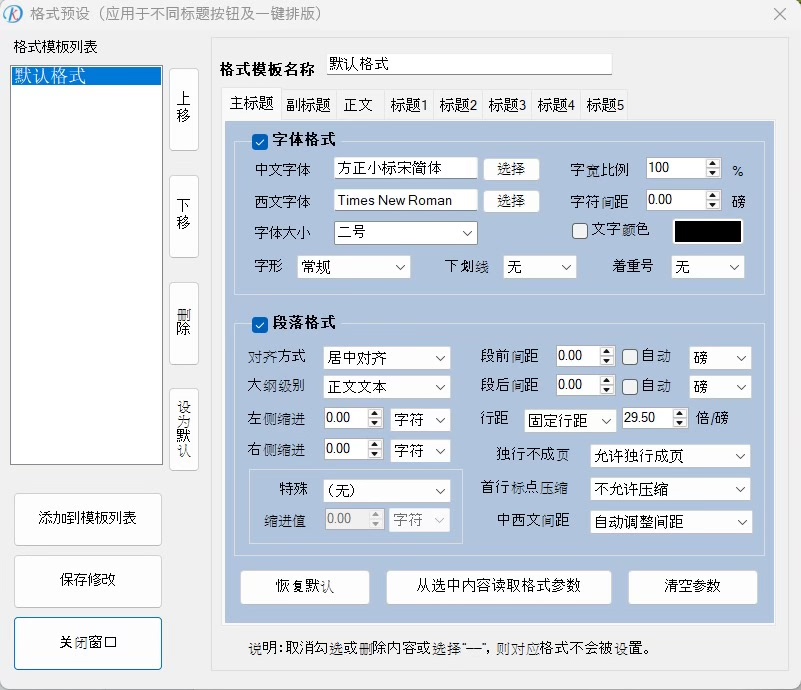Increase 段后间距 value with up arrow

click(606, 380)
